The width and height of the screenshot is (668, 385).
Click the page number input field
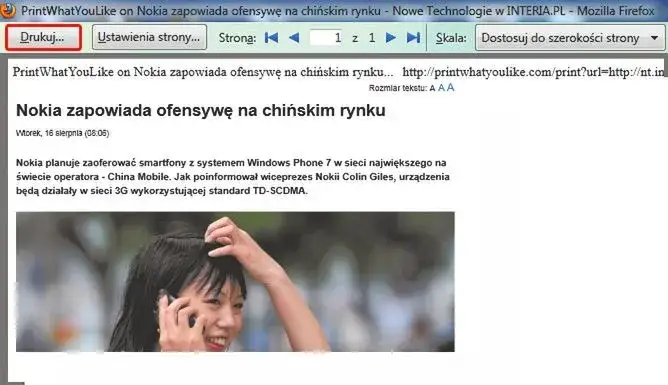click(326, 38)
